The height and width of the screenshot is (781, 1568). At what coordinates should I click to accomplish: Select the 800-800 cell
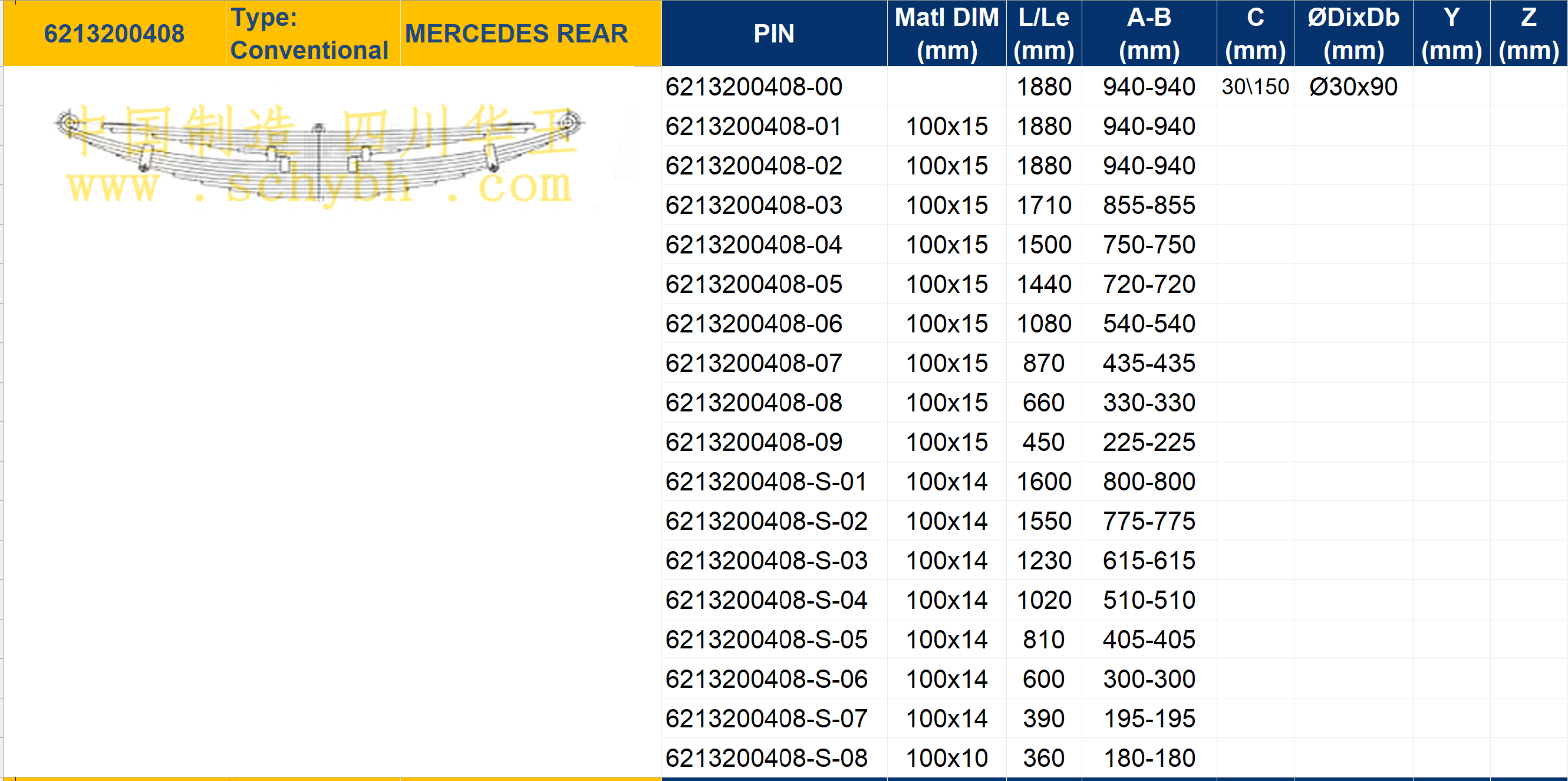pos(1149,482)
